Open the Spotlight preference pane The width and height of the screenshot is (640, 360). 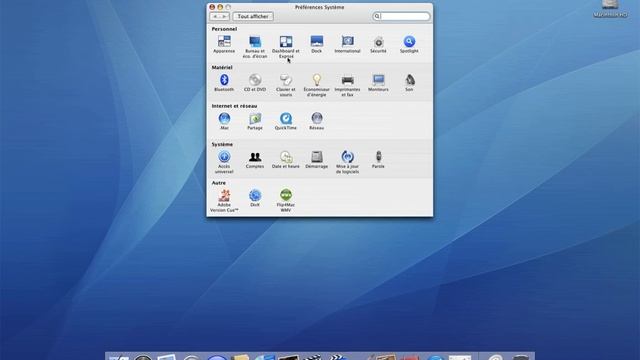point(409,44)
